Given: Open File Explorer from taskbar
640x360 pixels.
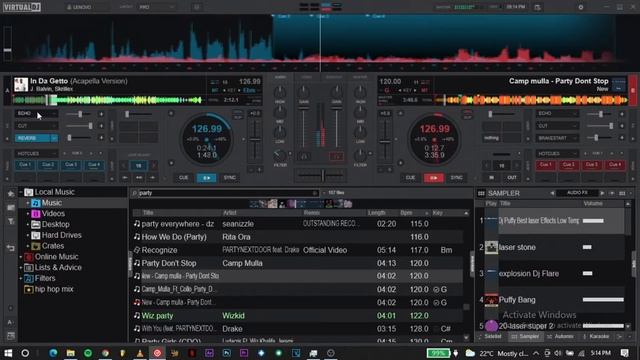Looking at the screenshot, I should 71,353.
